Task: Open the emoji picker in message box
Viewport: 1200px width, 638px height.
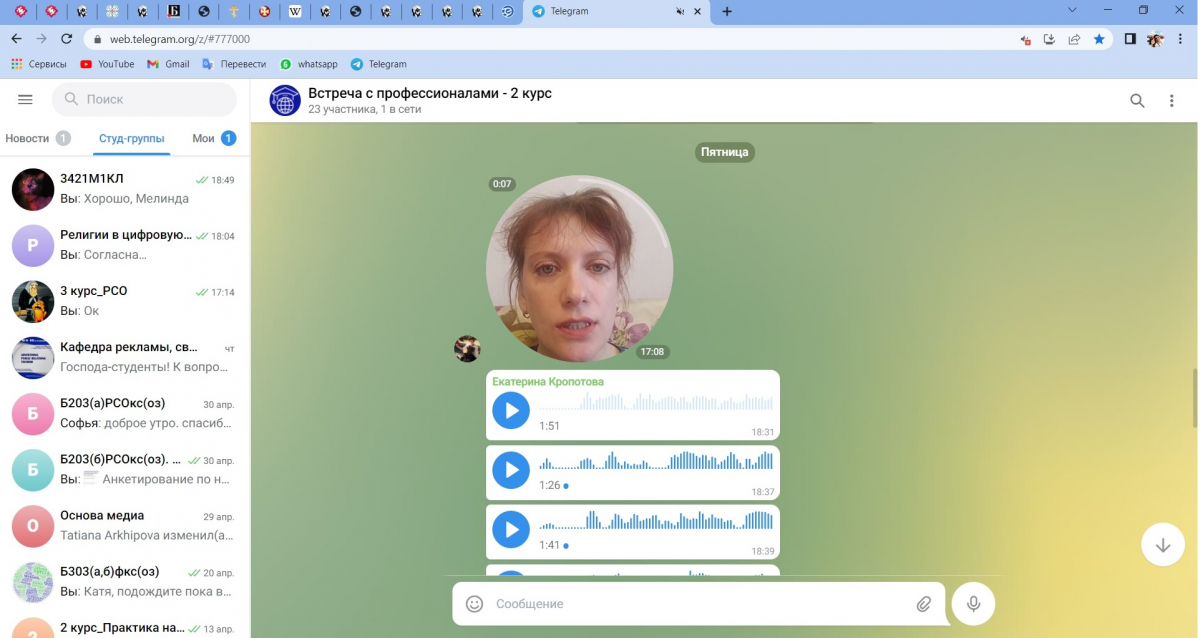Action: tap(475, 604)
